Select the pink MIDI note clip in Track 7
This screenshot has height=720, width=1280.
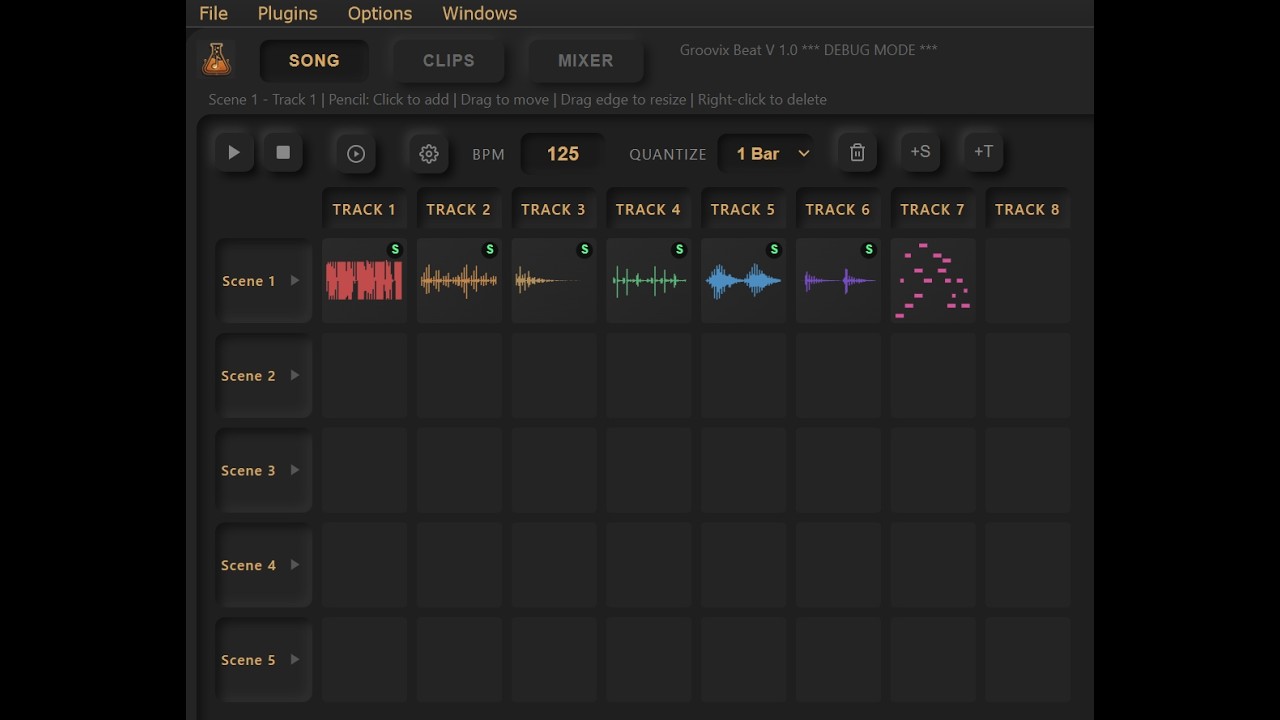pos(933,281)
